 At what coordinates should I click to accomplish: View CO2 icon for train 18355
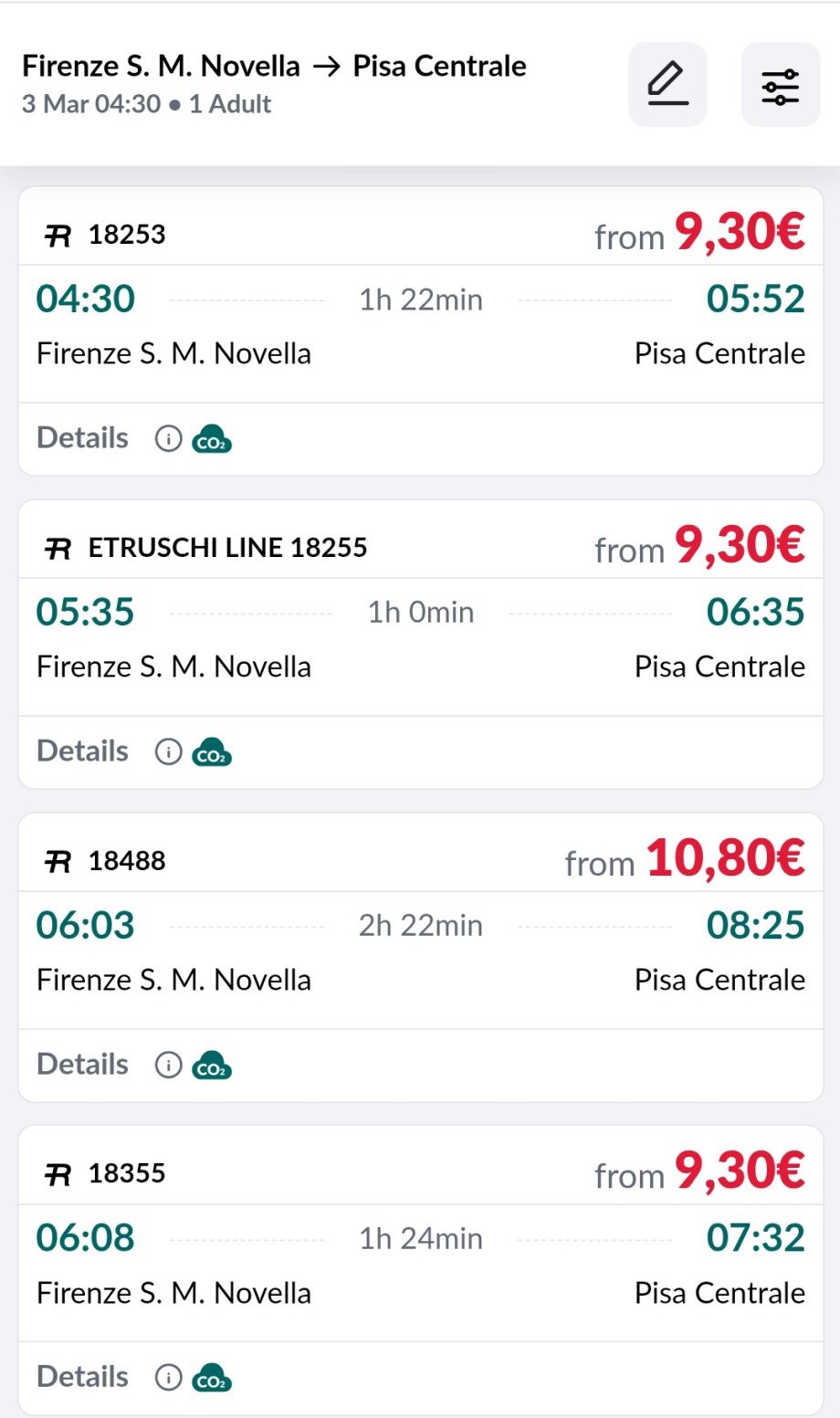pyautogui.click(x=212, y=1377)
